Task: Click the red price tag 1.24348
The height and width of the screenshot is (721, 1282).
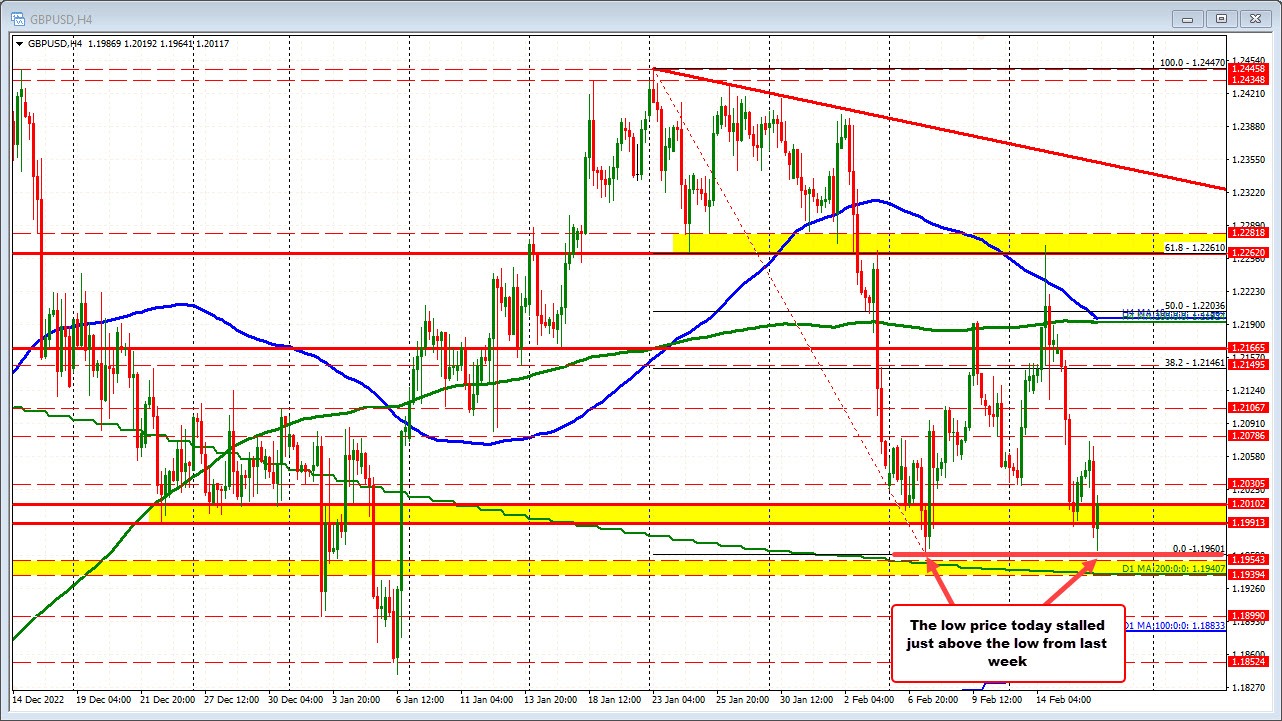Action: pos(1248,81)
